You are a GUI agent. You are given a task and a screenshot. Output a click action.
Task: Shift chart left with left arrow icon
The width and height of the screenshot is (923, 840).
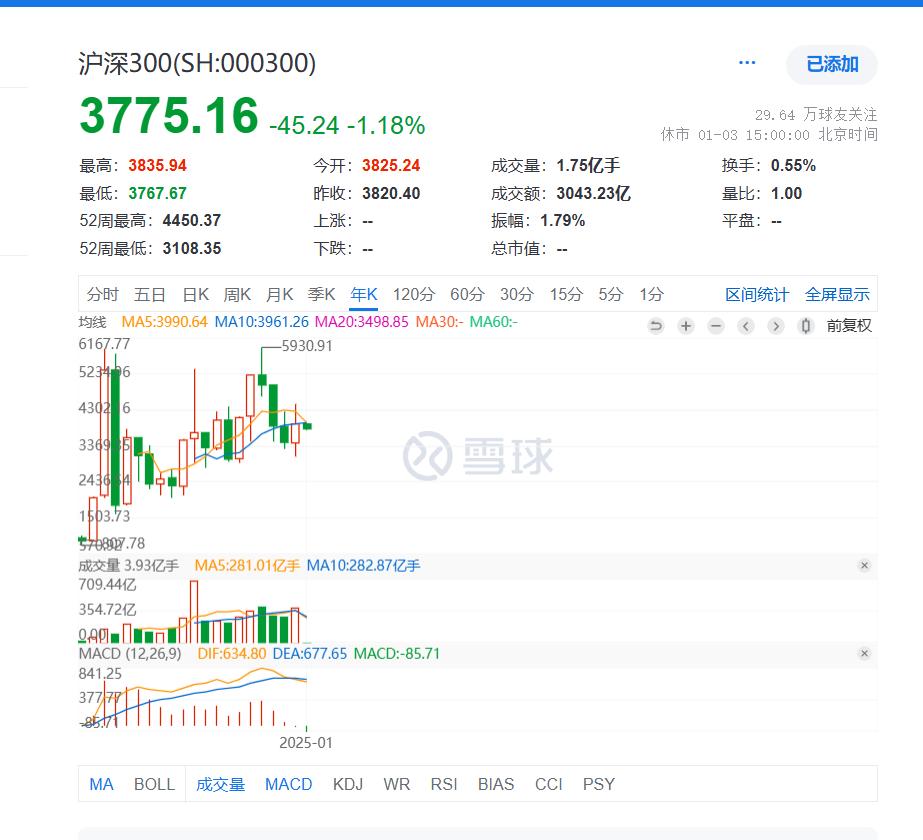(746, 326)
